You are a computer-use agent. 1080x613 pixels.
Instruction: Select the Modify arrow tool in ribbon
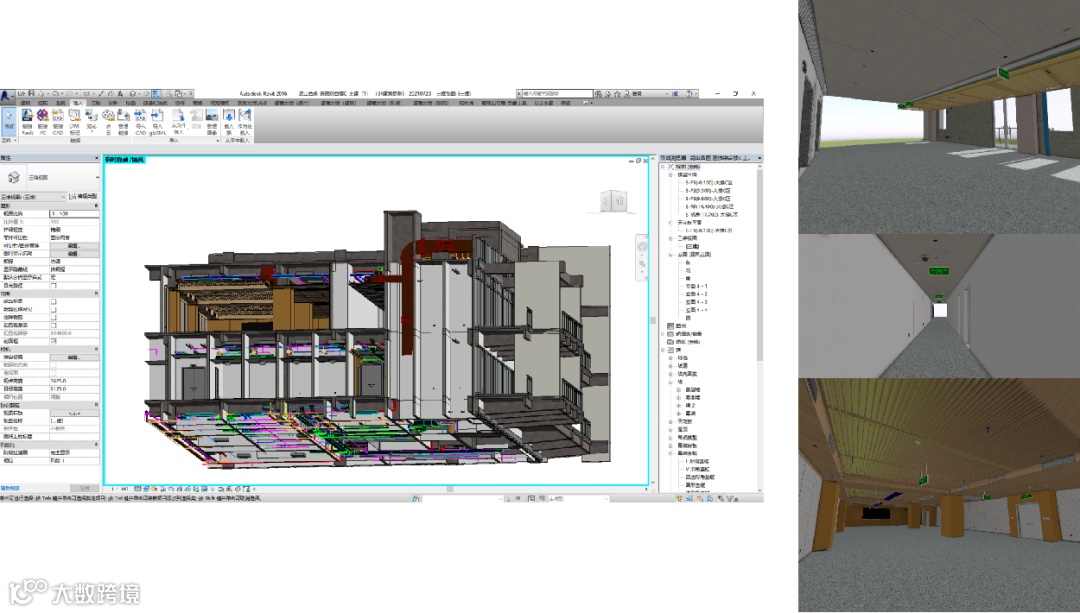click(9, 121)
